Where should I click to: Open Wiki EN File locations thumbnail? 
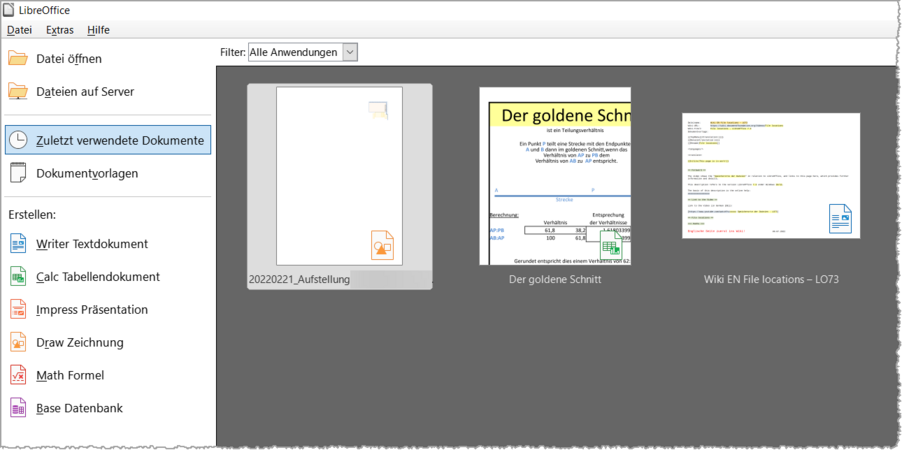point(771,176)
